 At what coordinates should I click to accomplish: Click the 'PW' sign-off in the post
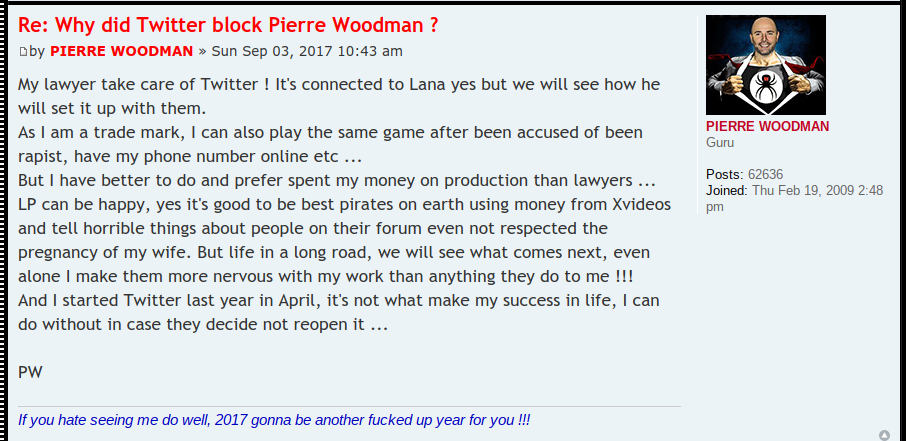click(x=30, y=372)
